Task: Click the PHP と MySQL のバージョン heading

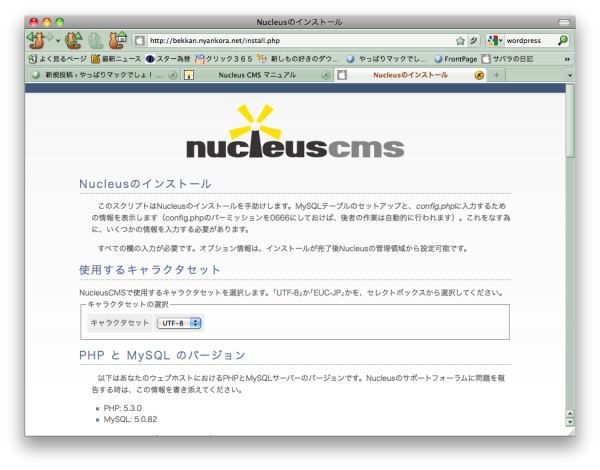Action: click(162, 355)
